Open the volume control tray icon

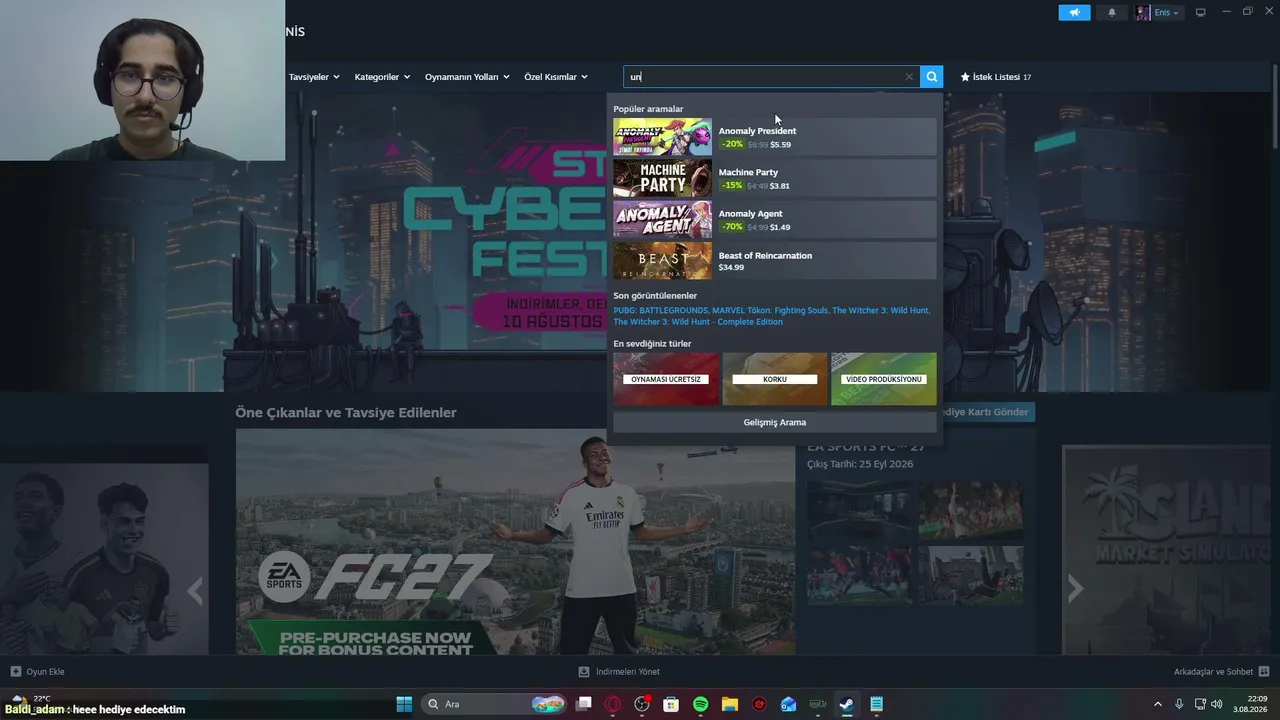(x=1217, y=704)
